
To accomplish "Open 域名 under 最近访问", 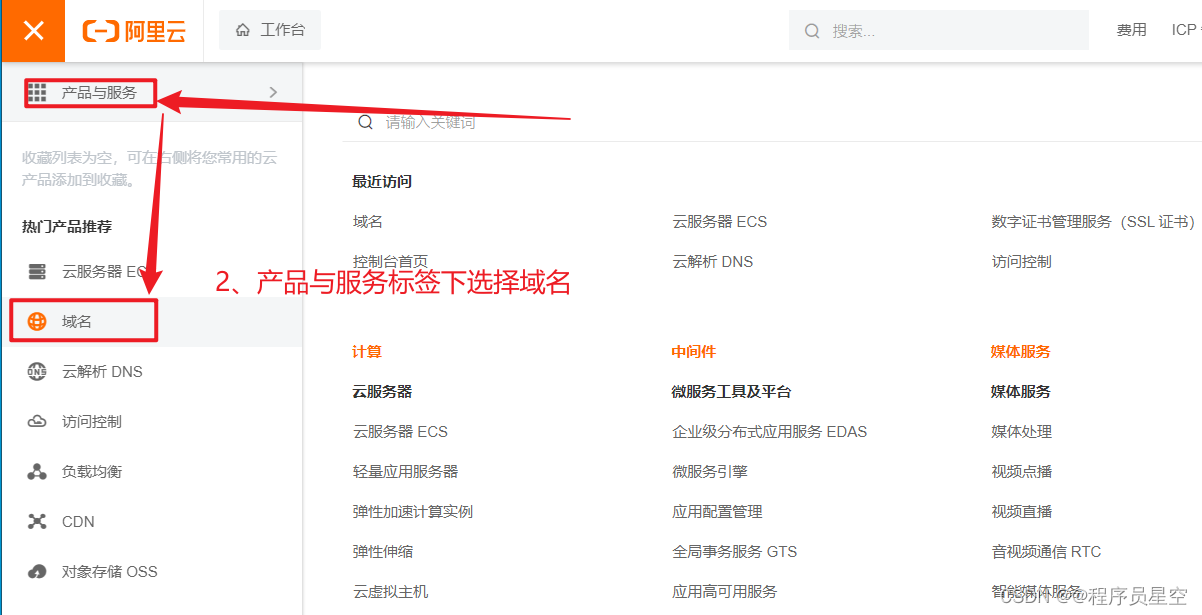I will click(368, 221).
